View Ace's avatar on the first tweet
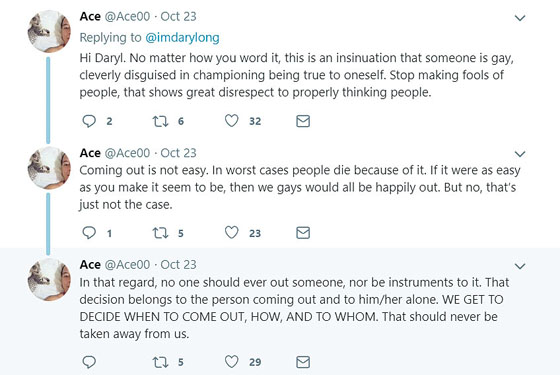Image resolution: width=560 pixels, height=375 pixels. (49, 31)
